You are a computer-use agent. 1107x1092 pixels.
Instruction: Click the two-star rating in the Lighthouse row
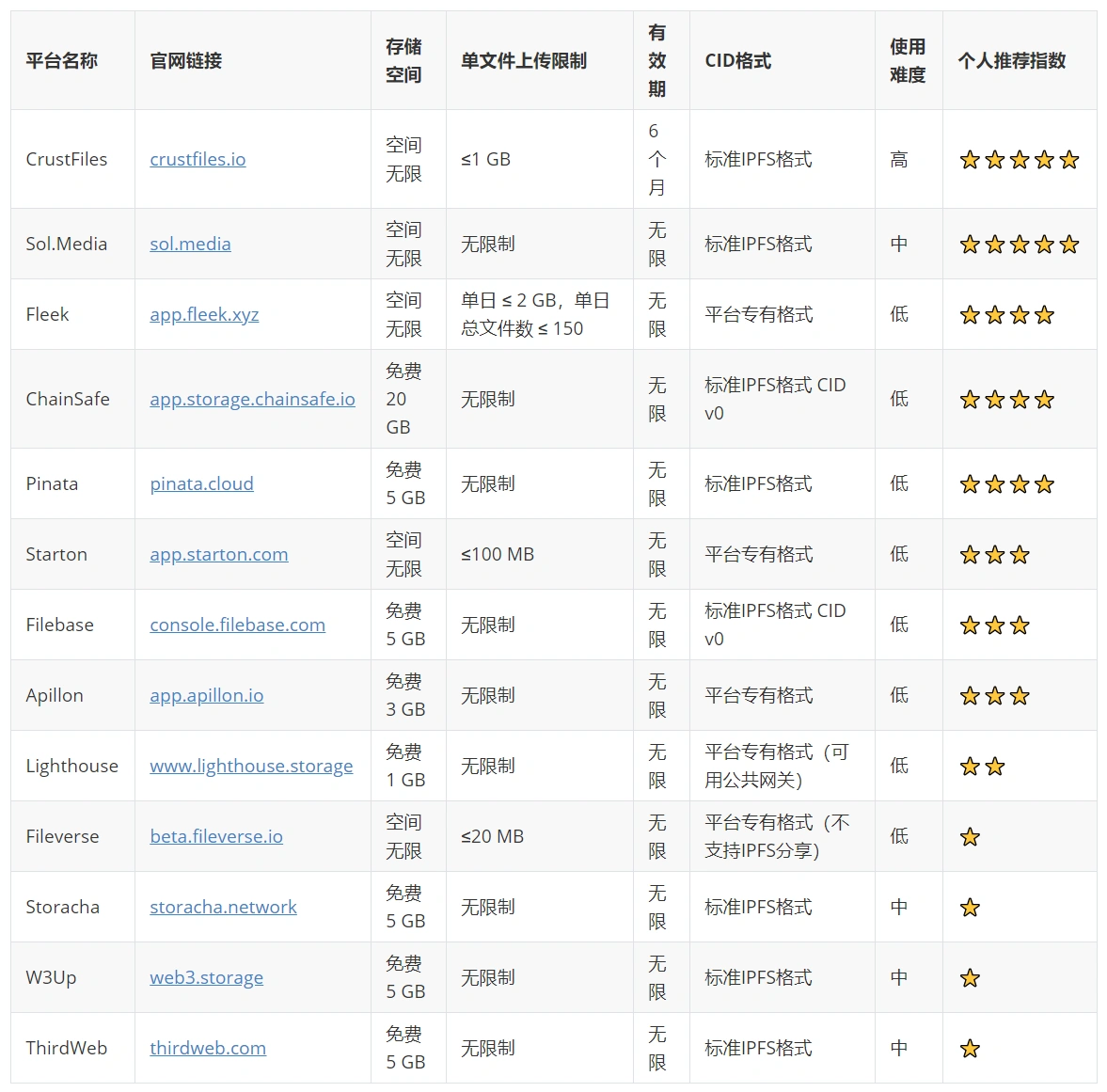(982, 767)
